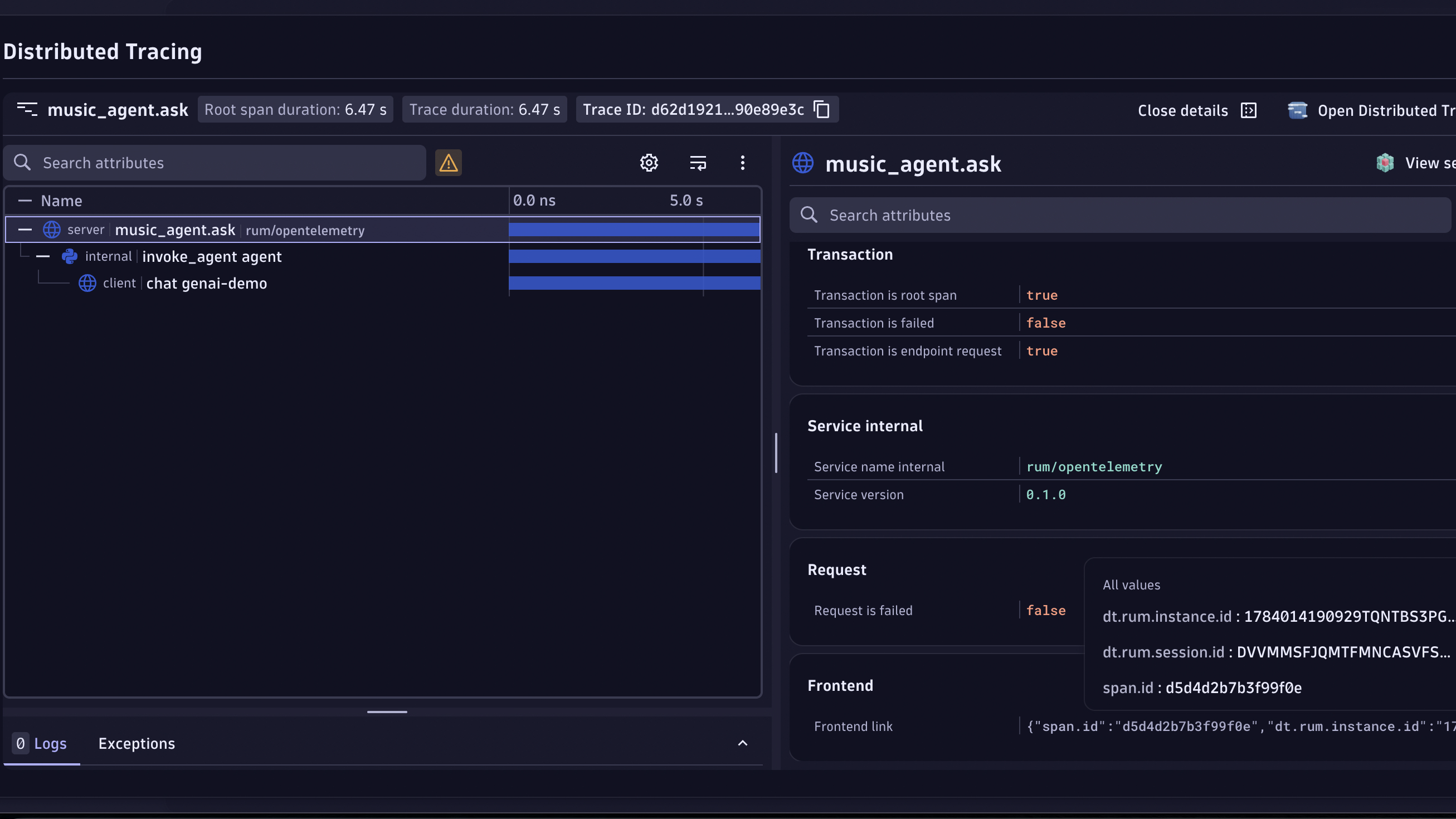Click the Python icon beside invoke_agent agent
Screen dimensions: 1456x819
click(70, 257)
